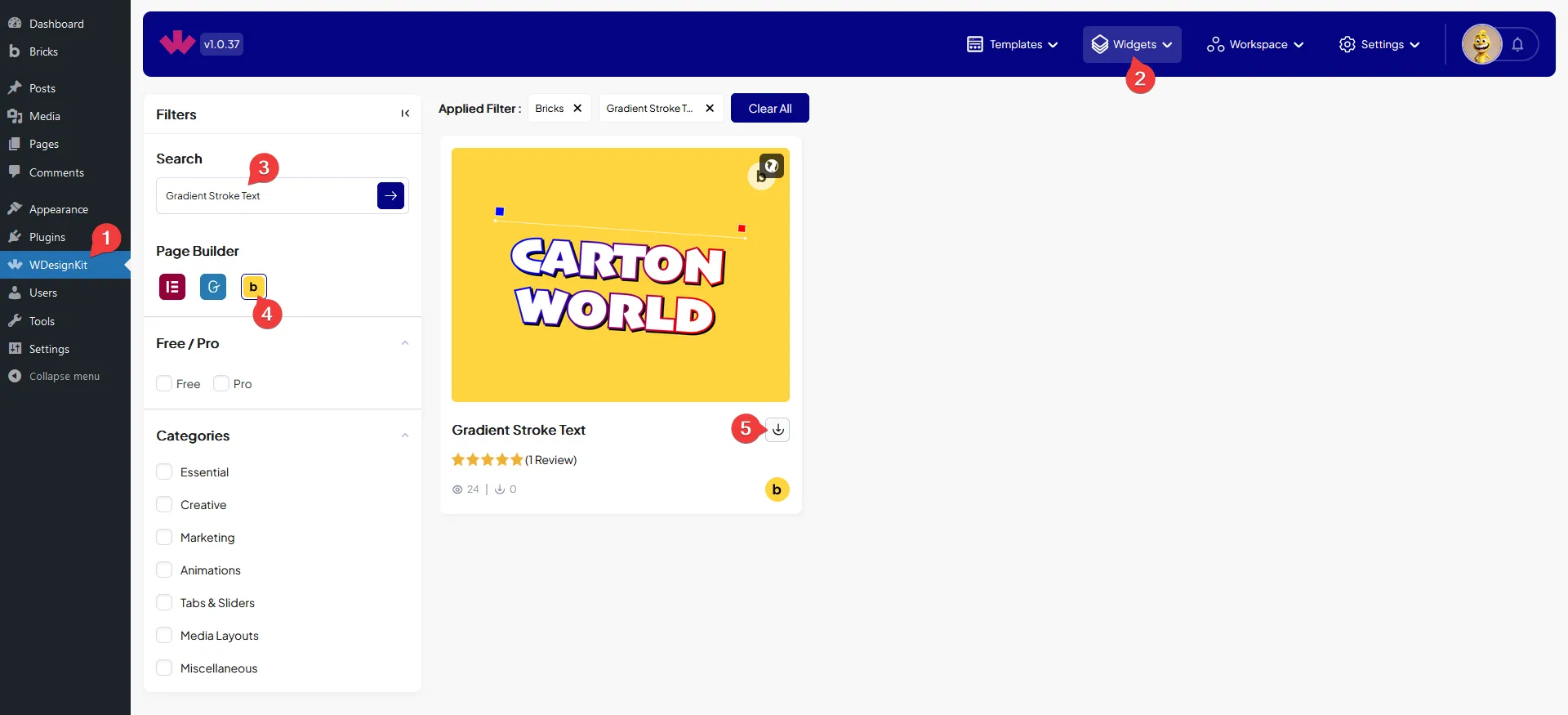Viewport: 1568px width, 715px height.
Task: Collapse the Filters panel
Action: 405,114
